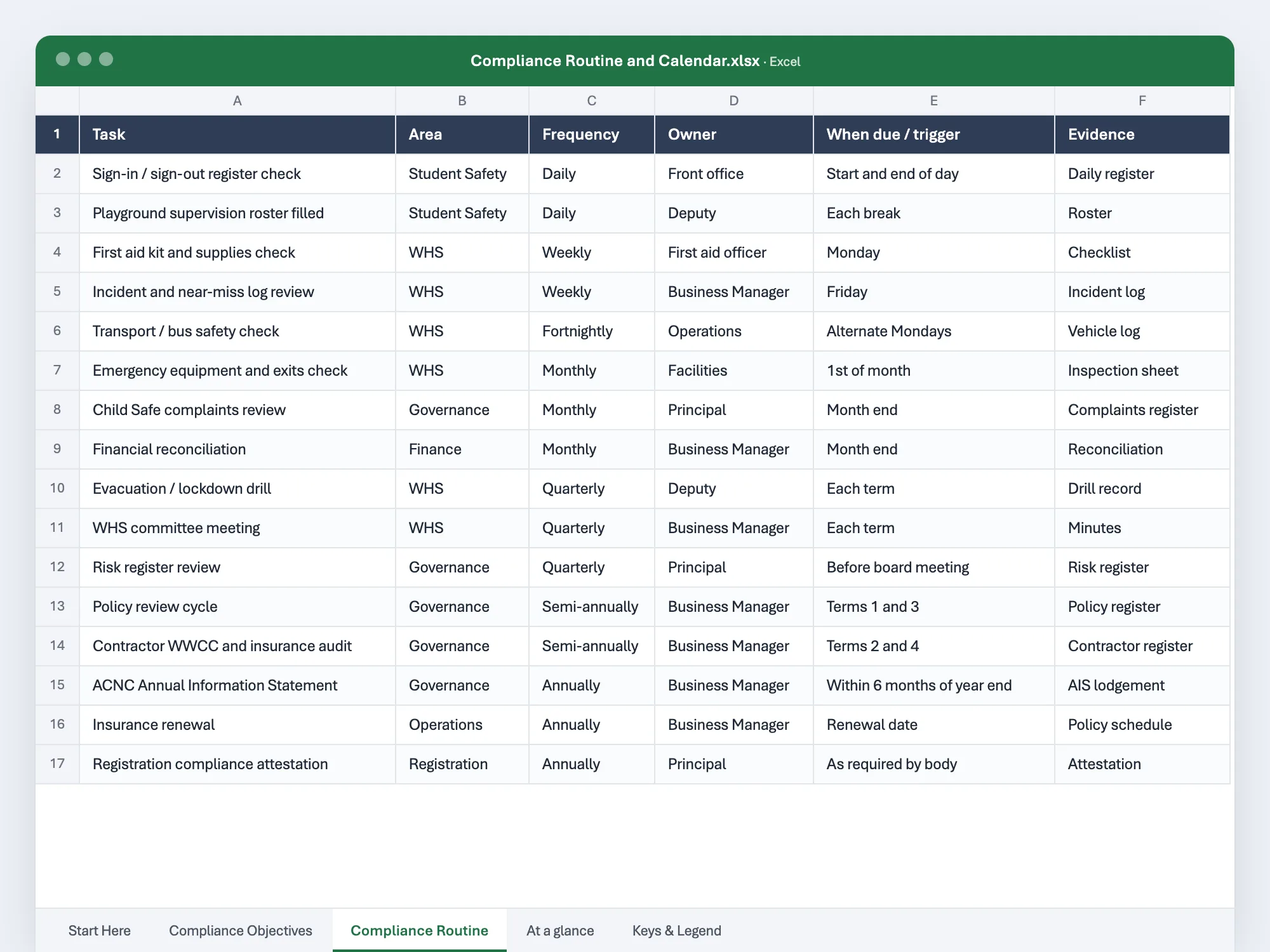1270x952 pixels.
Task: Select cell 'Incident and near-miss log review'
Action: click(237, 292)
